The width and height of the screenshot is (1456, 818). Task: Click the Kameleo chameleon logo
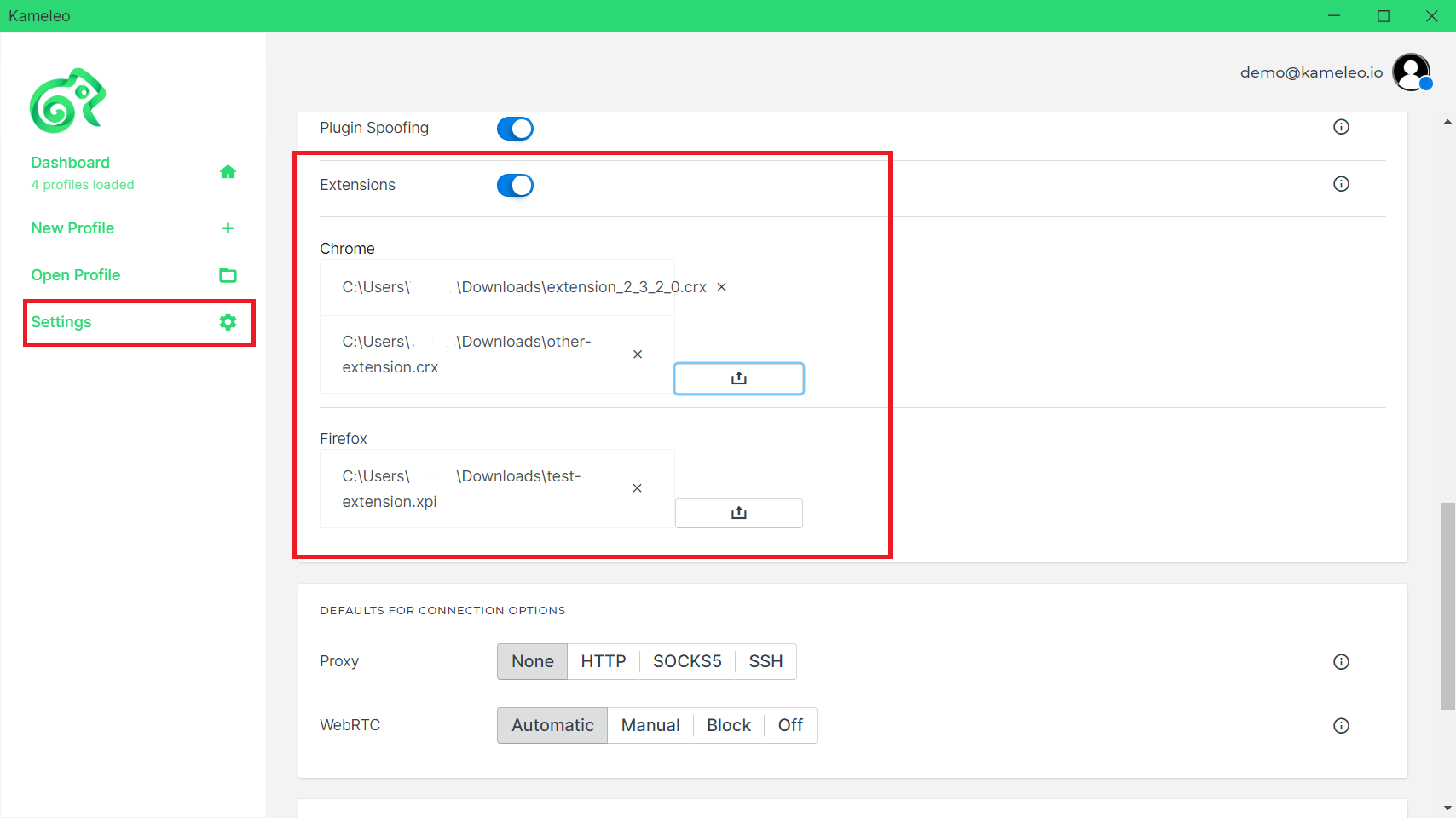(x=68, y=101)
